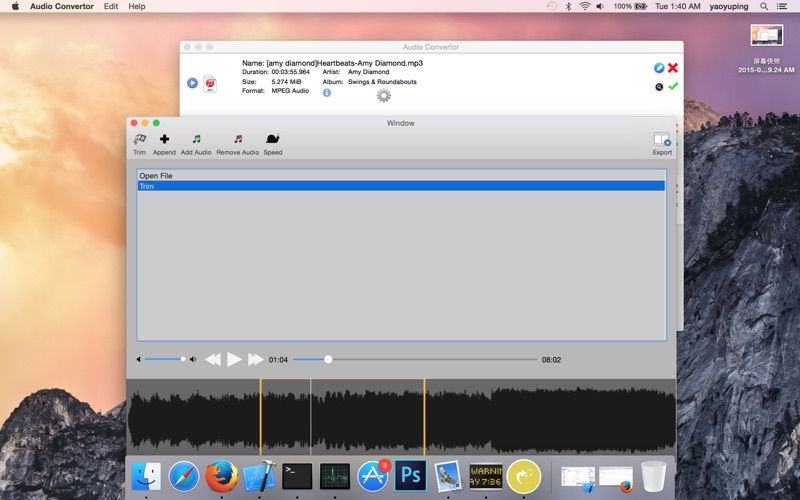The image size is (800, 500).
Task: Open Firefox from the Dock
Action: click(221, 476)
